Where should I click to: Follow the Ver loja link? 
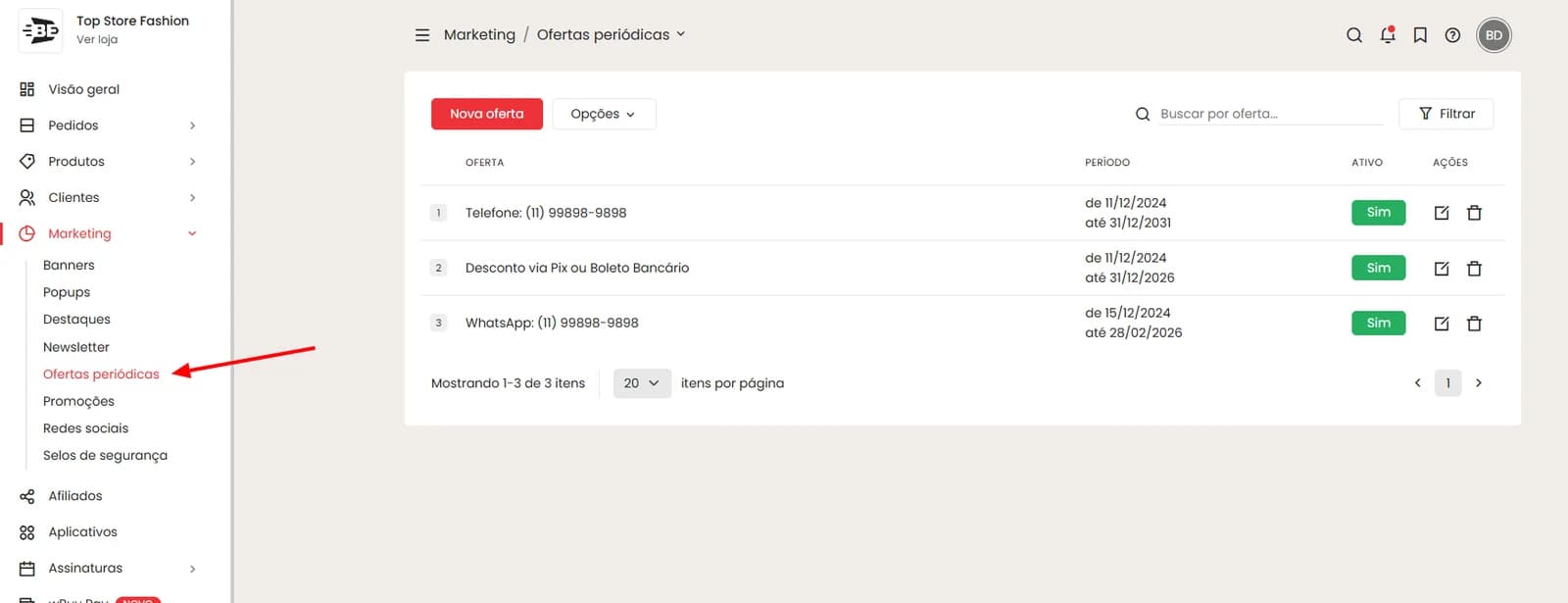point(97,40)
